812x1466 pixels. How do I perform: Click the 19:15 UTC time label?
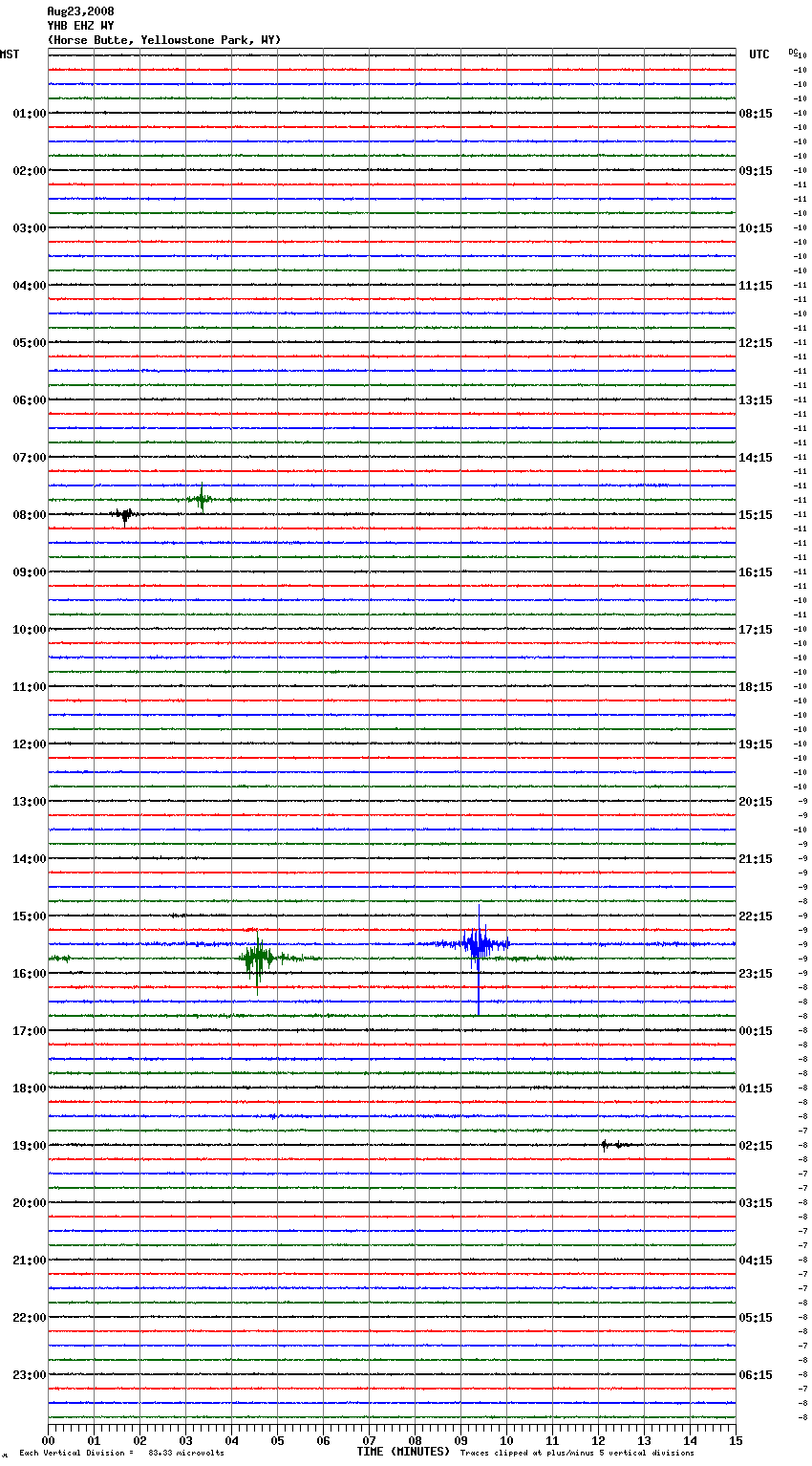pos(756,744)
